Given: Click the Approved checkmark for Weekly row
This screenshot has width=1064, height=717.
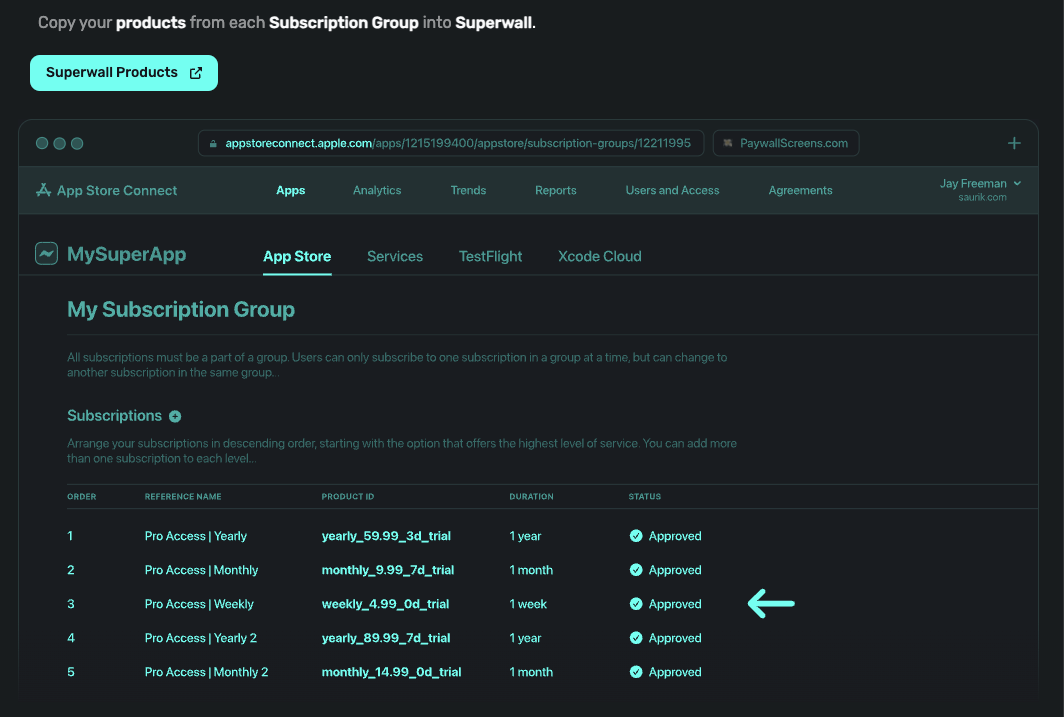Looking at the screenshot, I should pyautogui.click(x=636, y=604).
